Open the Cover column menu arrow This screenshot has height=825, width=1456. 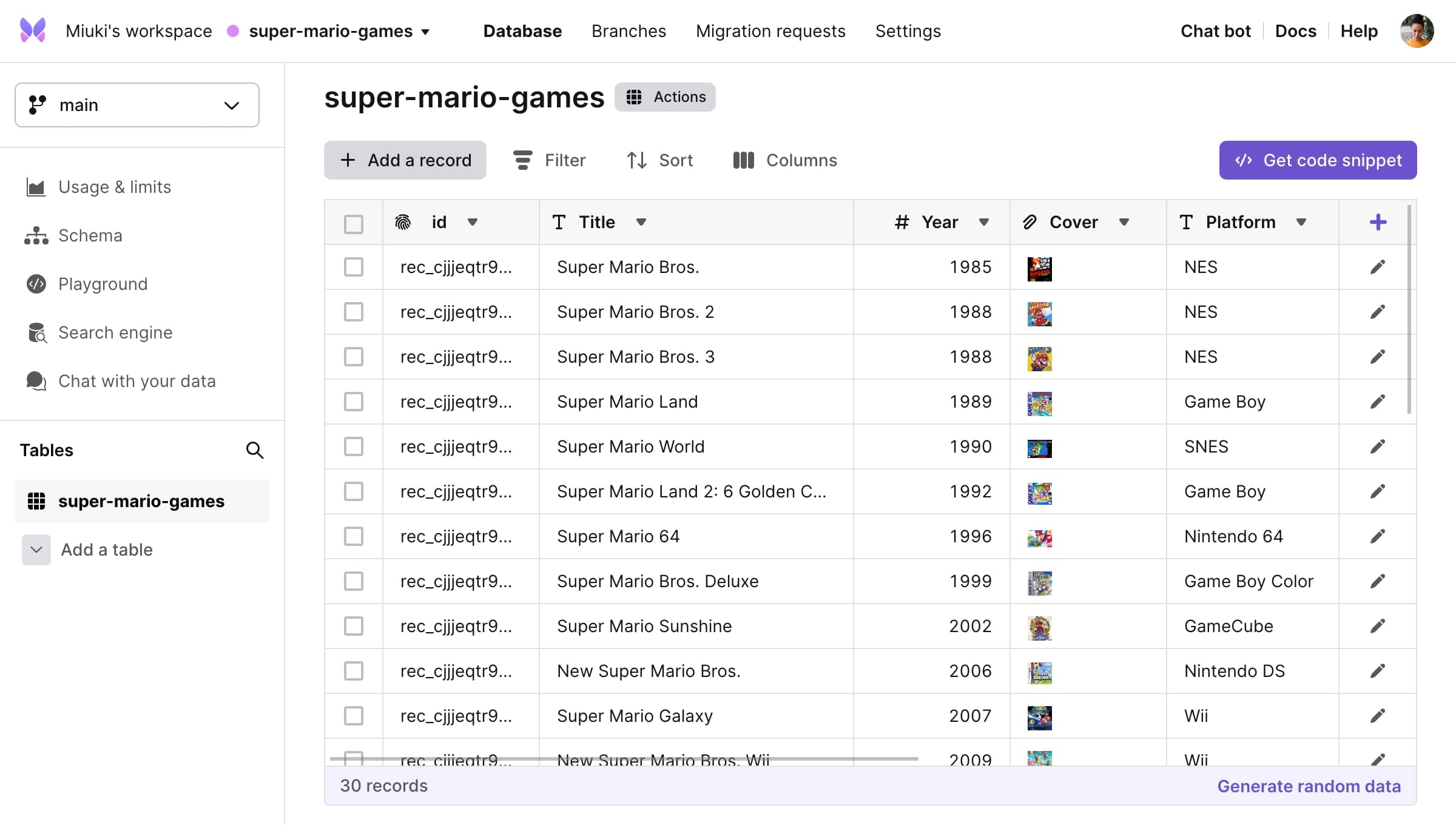click(1124, 222)
